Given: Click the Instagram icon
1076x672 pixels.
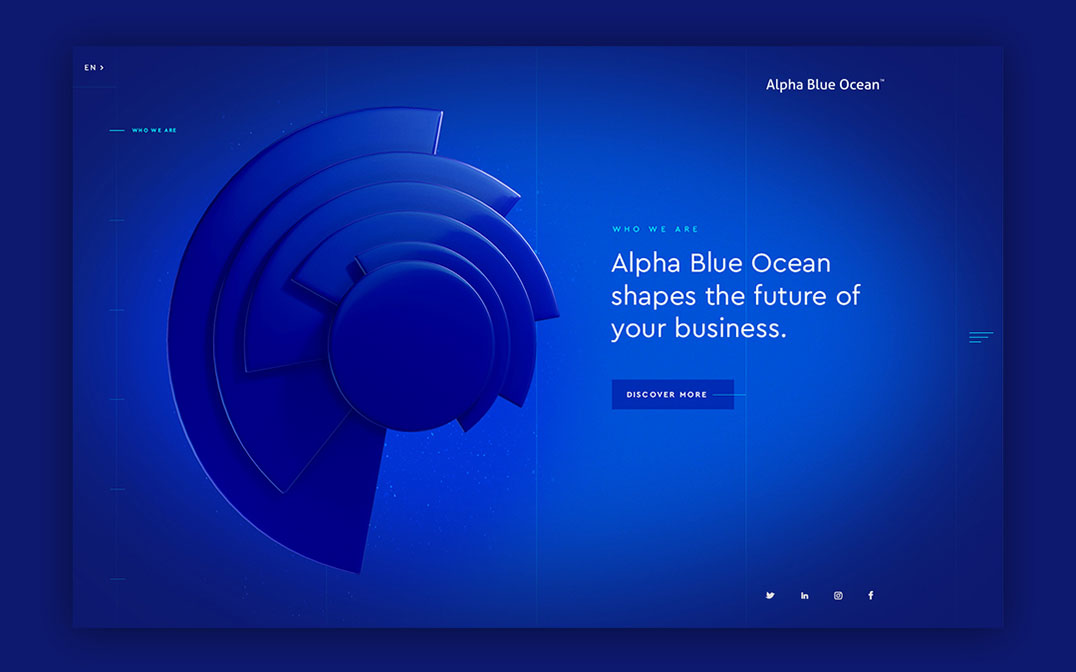Looking at the screenshot, I should pyautogui.click(x=837, y=595).
